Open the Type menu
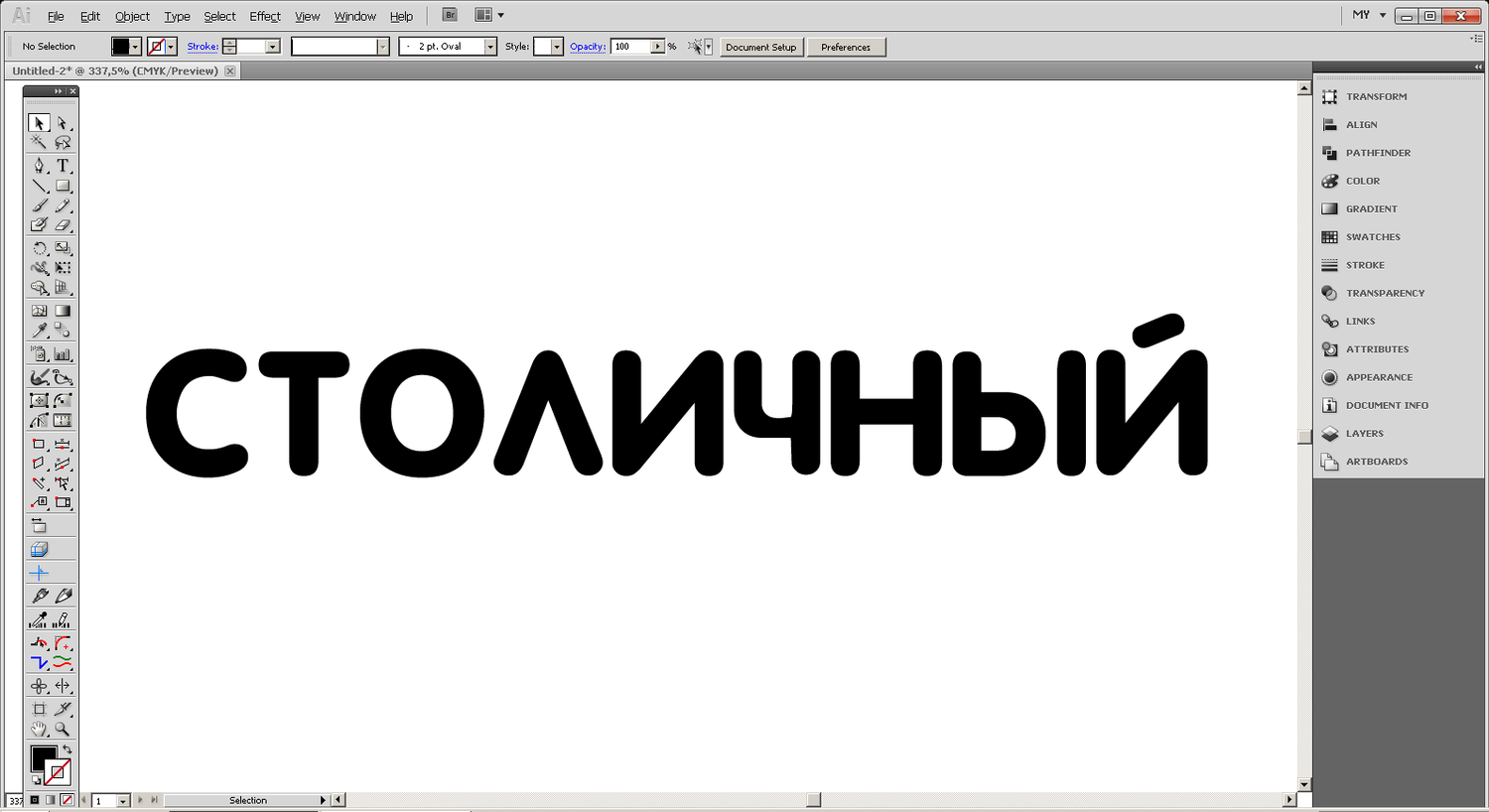1489x812 pixels. pyautogui.click(x=177, y=16)
